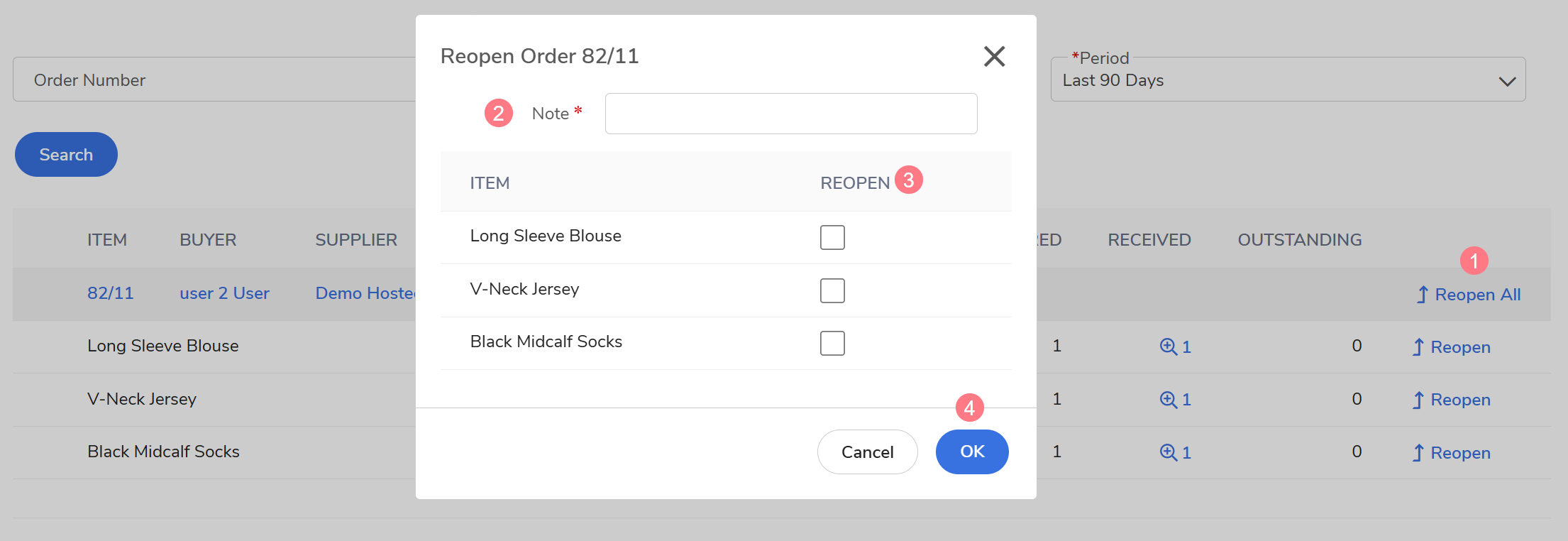Click the Order Number input field

pyautogui.click(x=213, y=80)
